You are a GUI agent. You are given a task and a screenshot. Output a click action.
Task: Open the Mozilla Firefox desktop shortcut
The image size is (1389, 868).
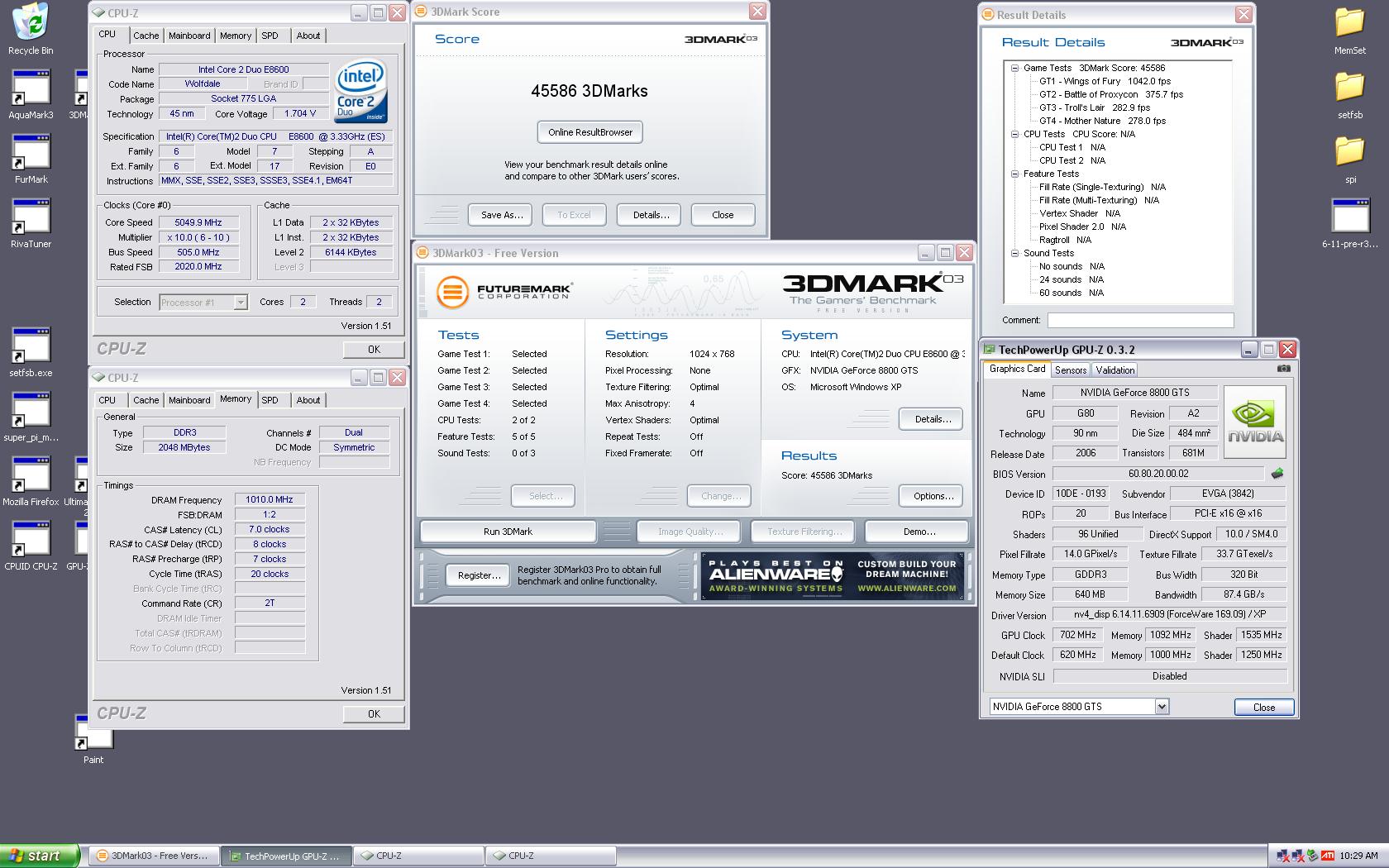click(x=31, y=481)
